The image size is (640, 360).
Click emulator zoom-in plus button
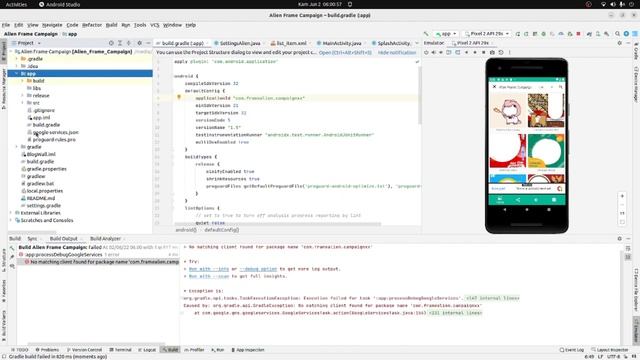622,196
